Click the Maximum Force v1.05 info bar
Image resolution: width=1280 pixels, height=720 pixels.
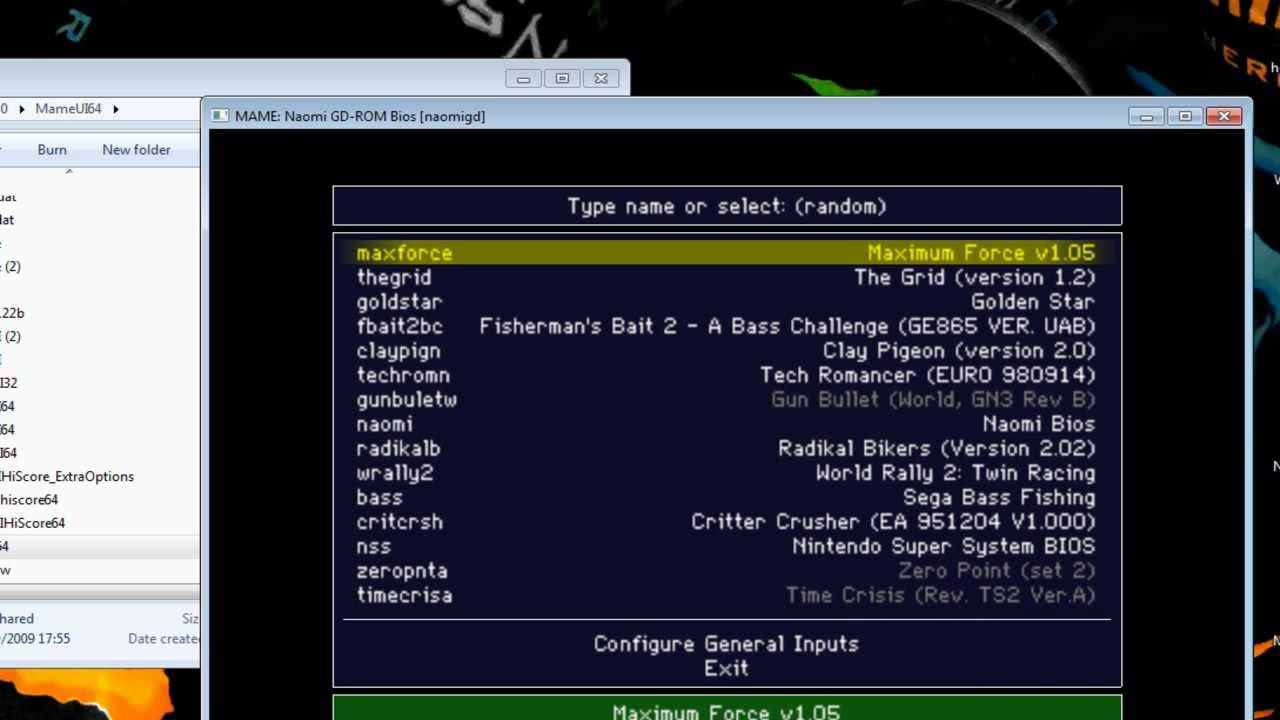coord(727,708)
